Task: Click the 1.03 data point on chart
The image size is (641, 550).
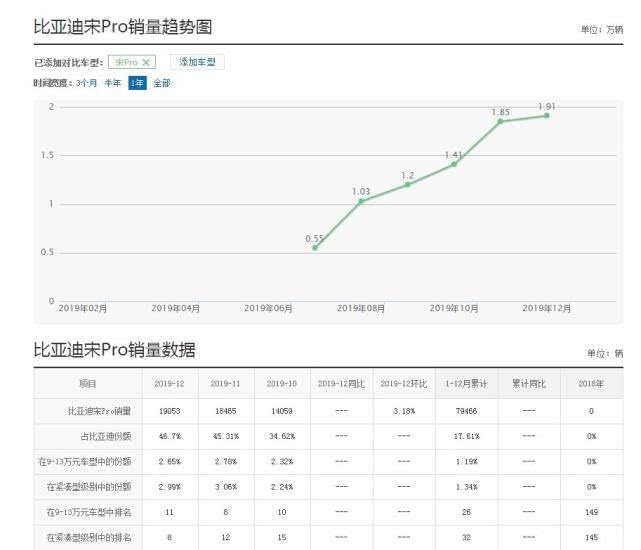Action: (361, 202)
